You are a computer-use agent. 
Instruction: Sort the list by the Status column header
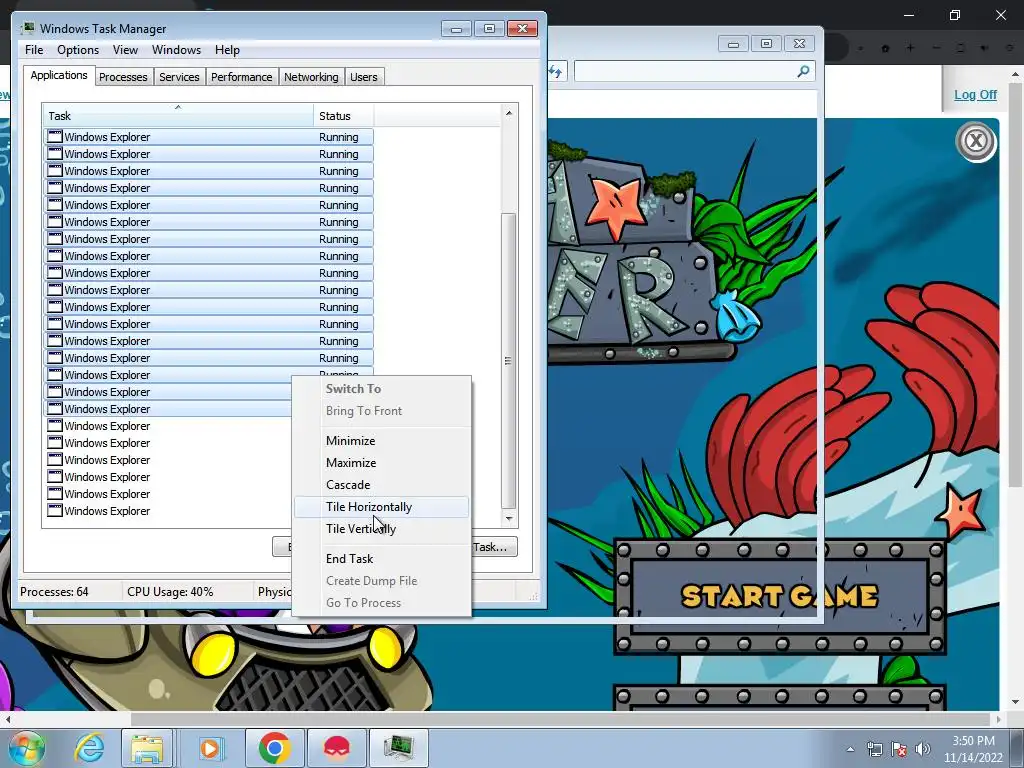[344, 116]
